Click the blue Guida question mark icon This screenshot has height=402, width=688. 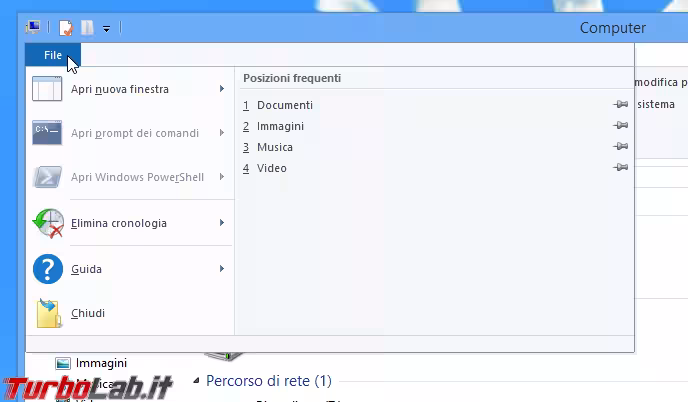(48, 269)
